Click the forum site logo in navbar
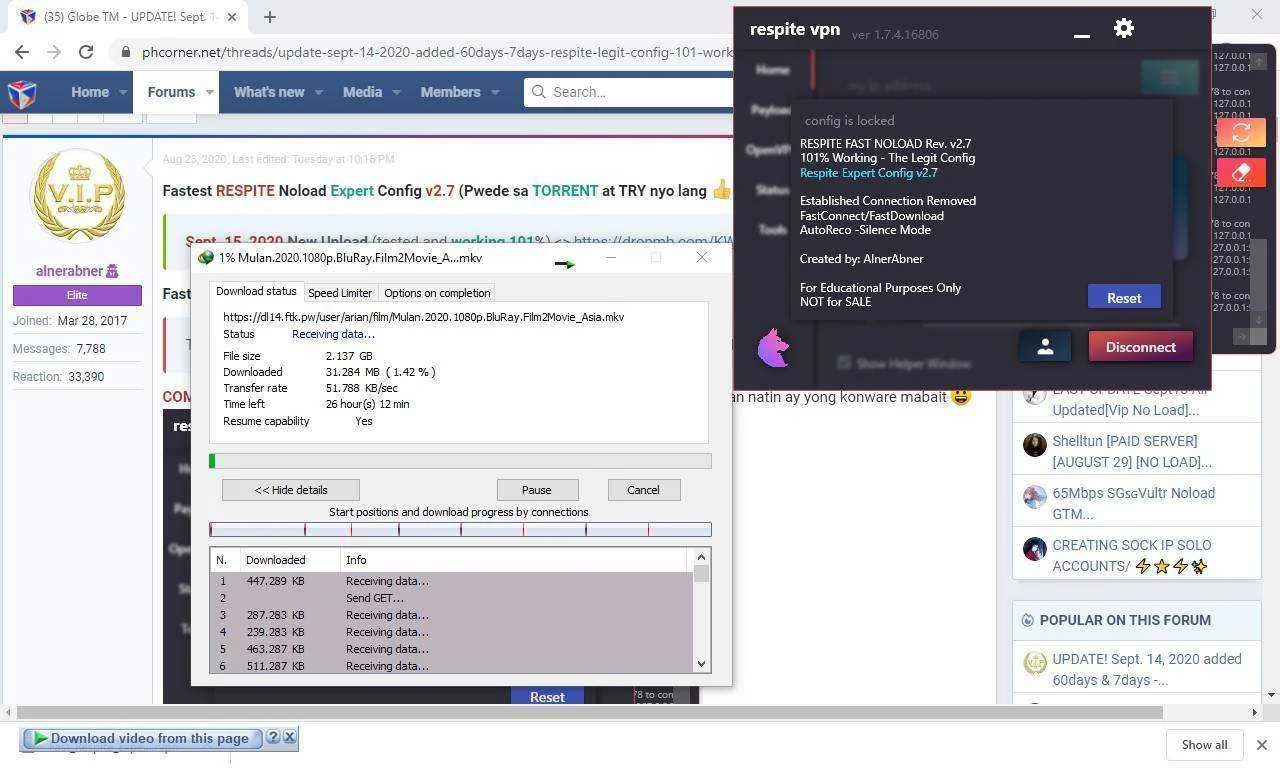The height and width of the screenshot is (770, 1280). click(x=22, y=93)
